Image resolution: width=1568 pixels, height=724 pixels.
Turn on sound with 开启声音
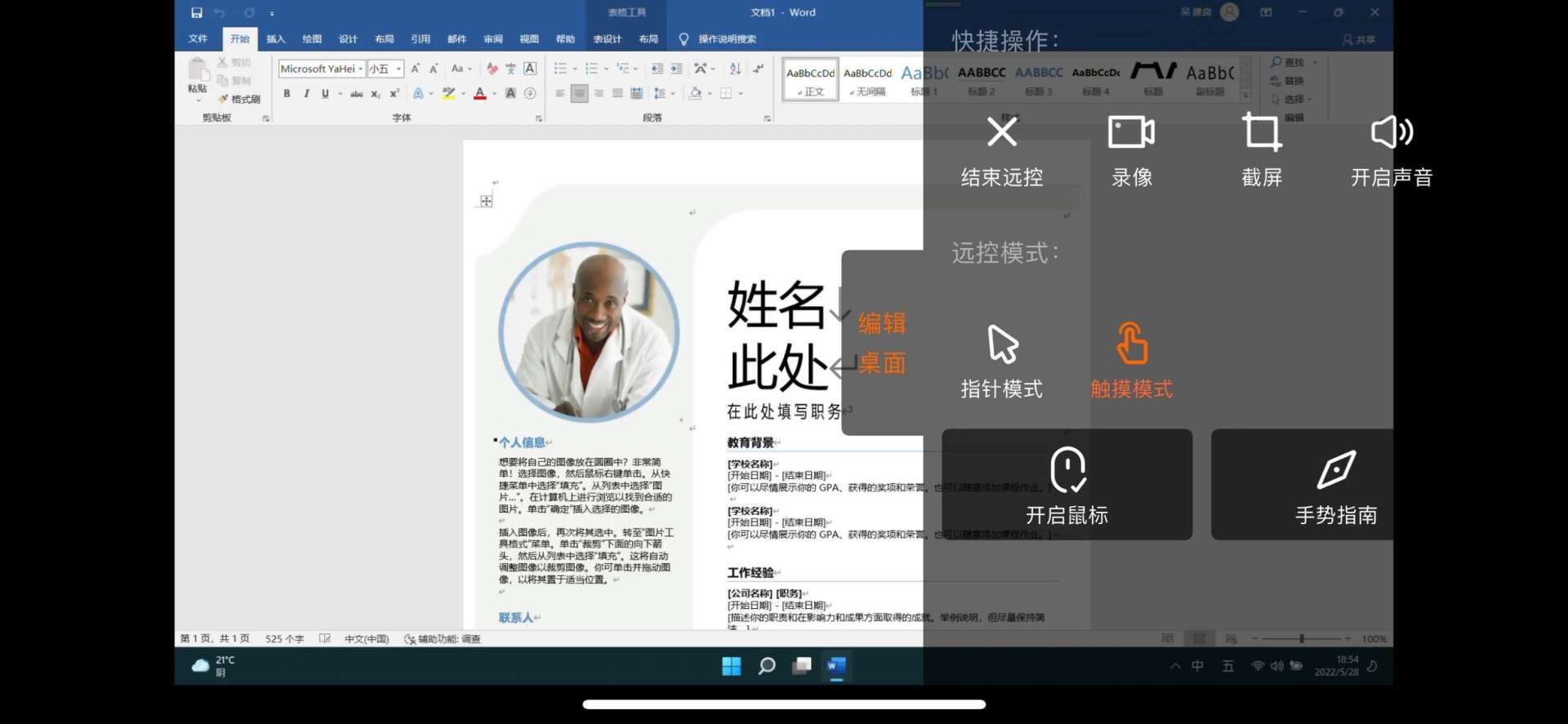[x=1392, y=153]
